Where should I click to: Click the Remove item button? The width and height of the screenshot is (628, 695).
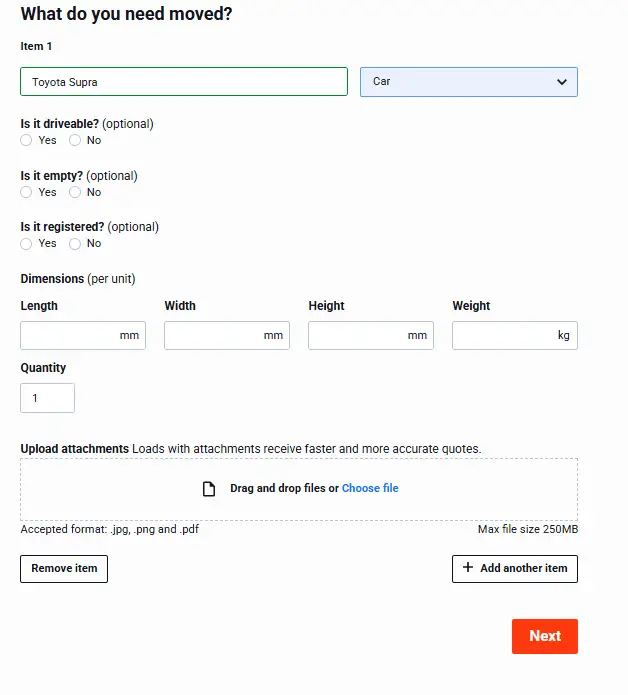pyautogui.click(x=64, y=569)
